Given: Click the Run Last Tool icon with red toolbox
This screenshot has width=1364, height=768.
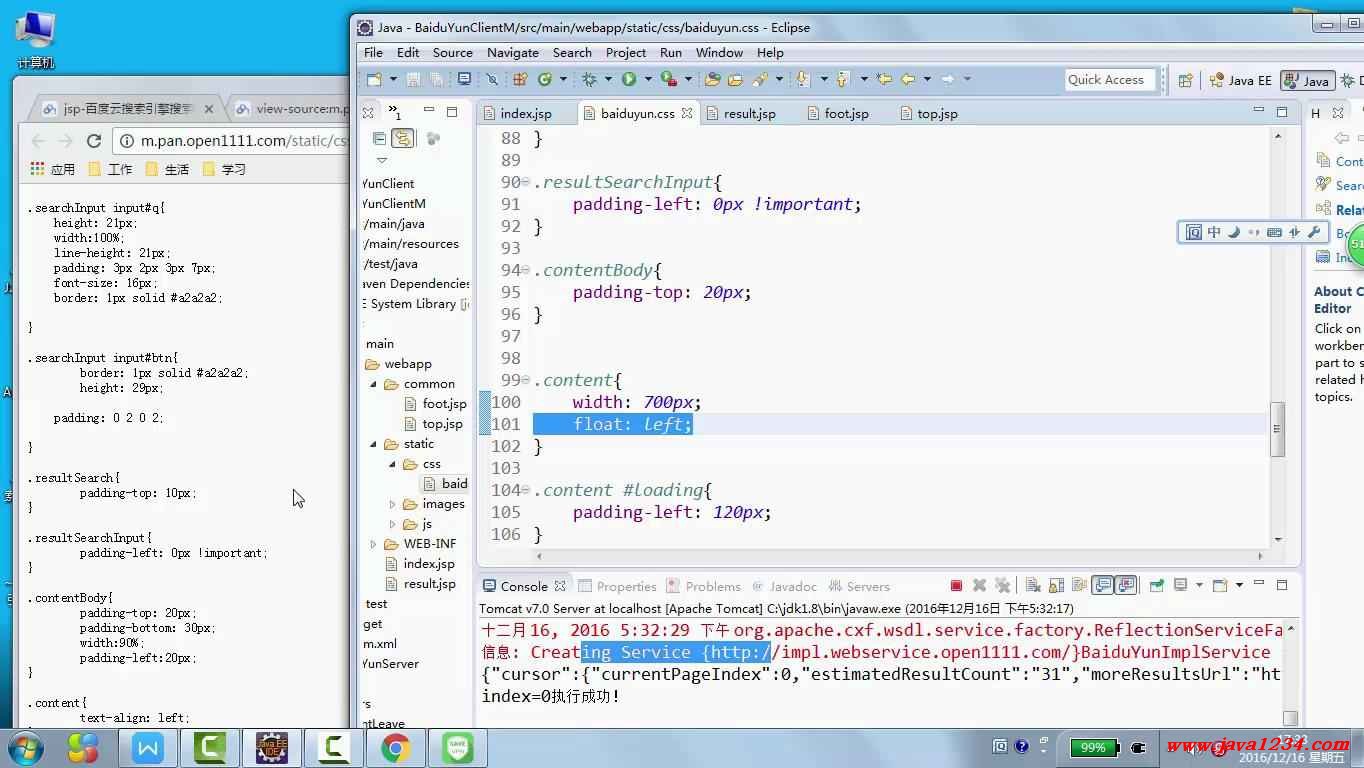Looking at the screenshot, I should pos(669,79).
